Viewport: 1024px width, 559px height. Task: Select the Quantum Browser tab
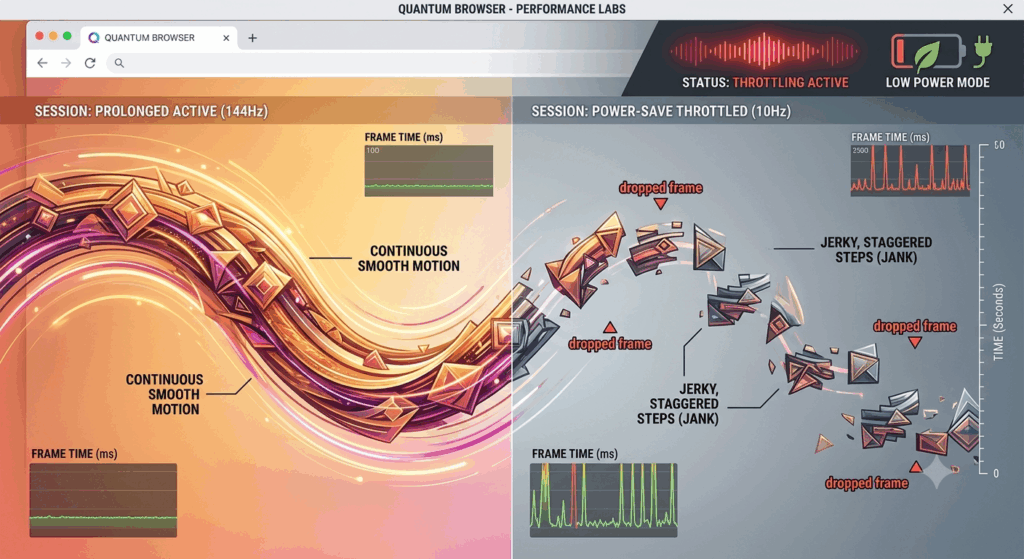pyautogui.click(x=159, y=38)
